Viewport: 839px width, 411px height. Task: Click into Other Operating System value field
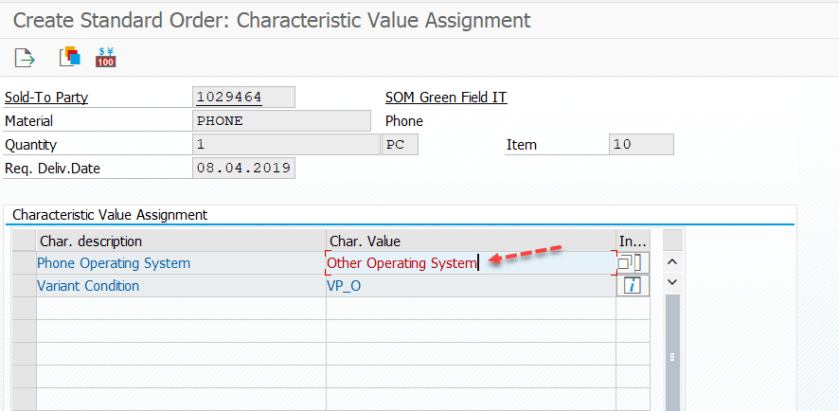(470, 263)
